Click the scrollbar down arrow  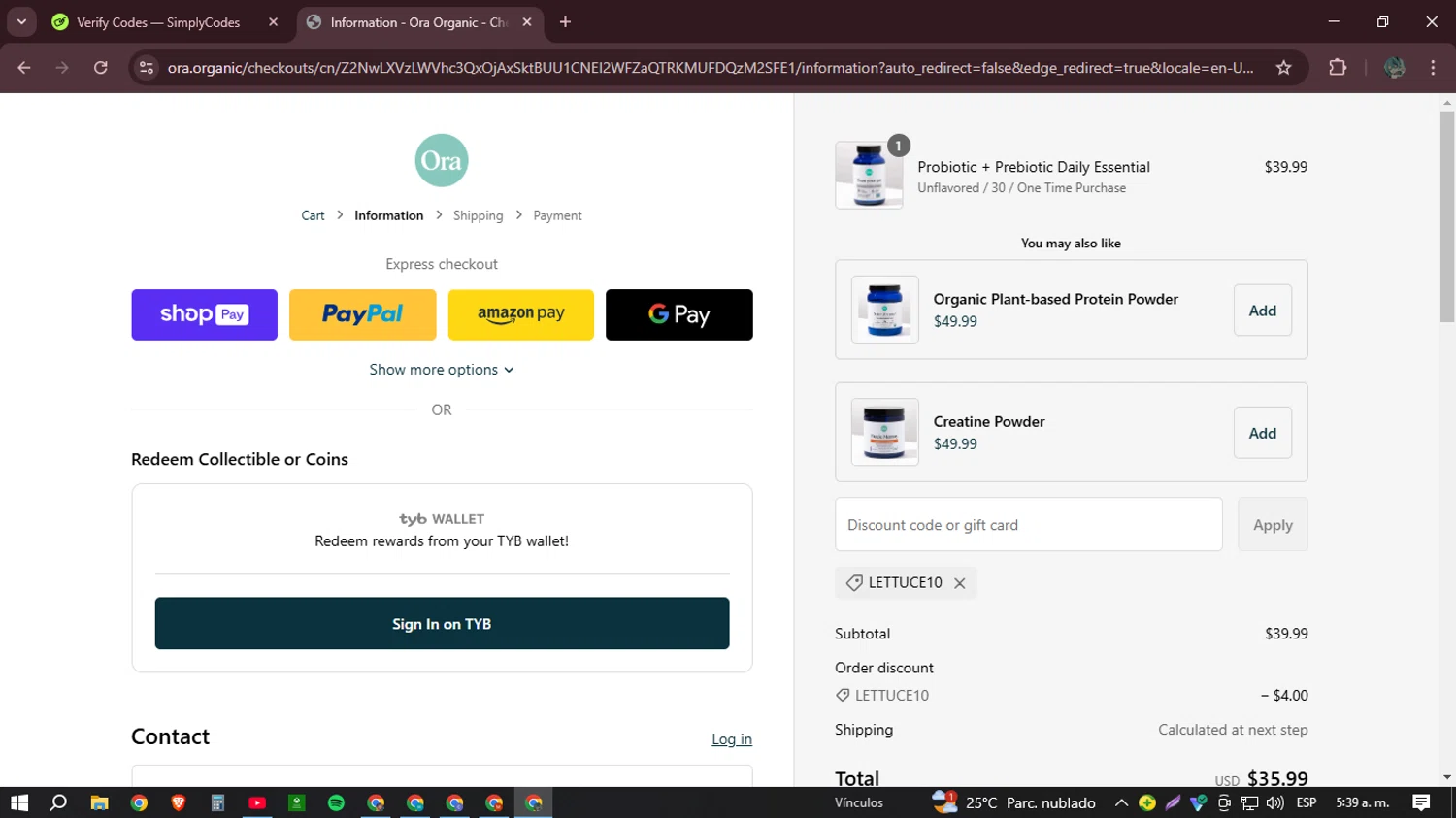(x=1447, y=777)
